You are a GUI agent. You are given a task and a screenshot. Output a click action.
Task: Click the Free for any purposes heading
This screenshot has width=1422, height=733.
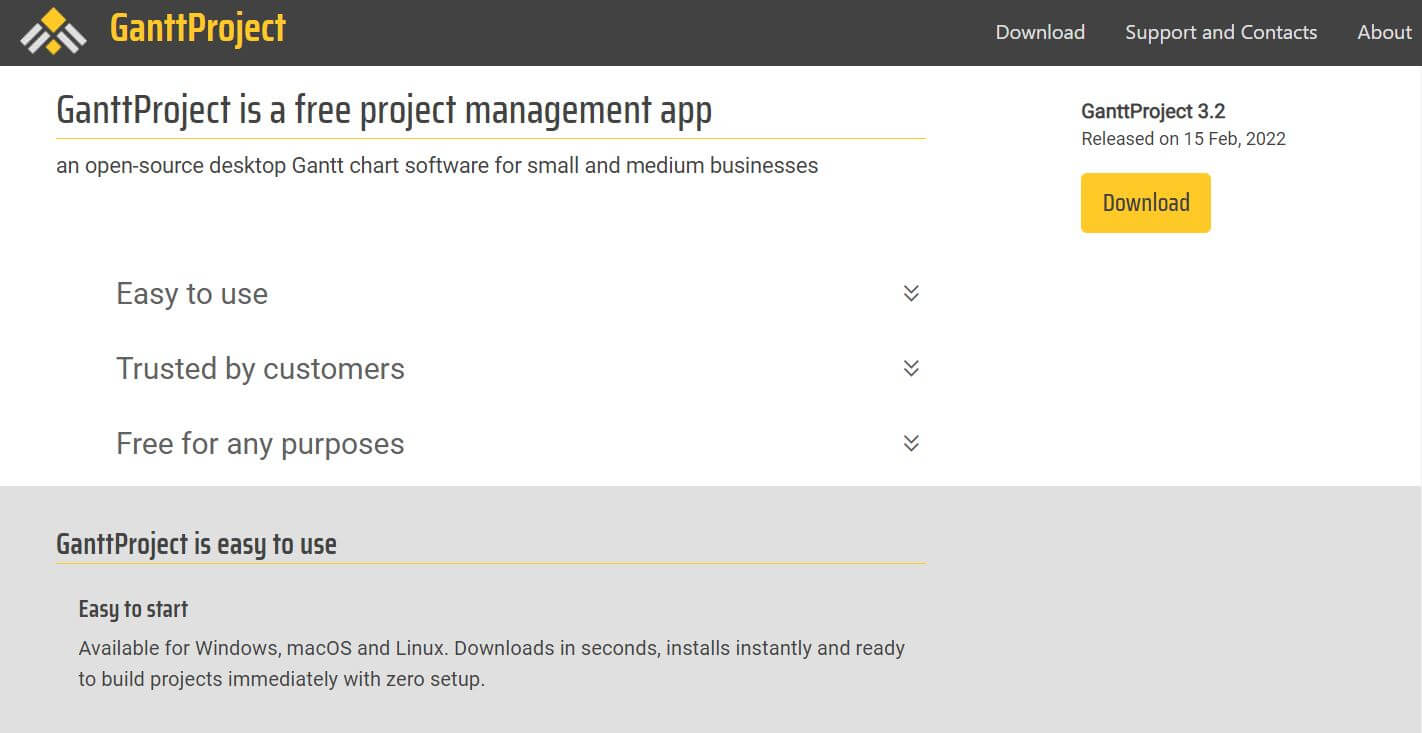click(260, 444)
